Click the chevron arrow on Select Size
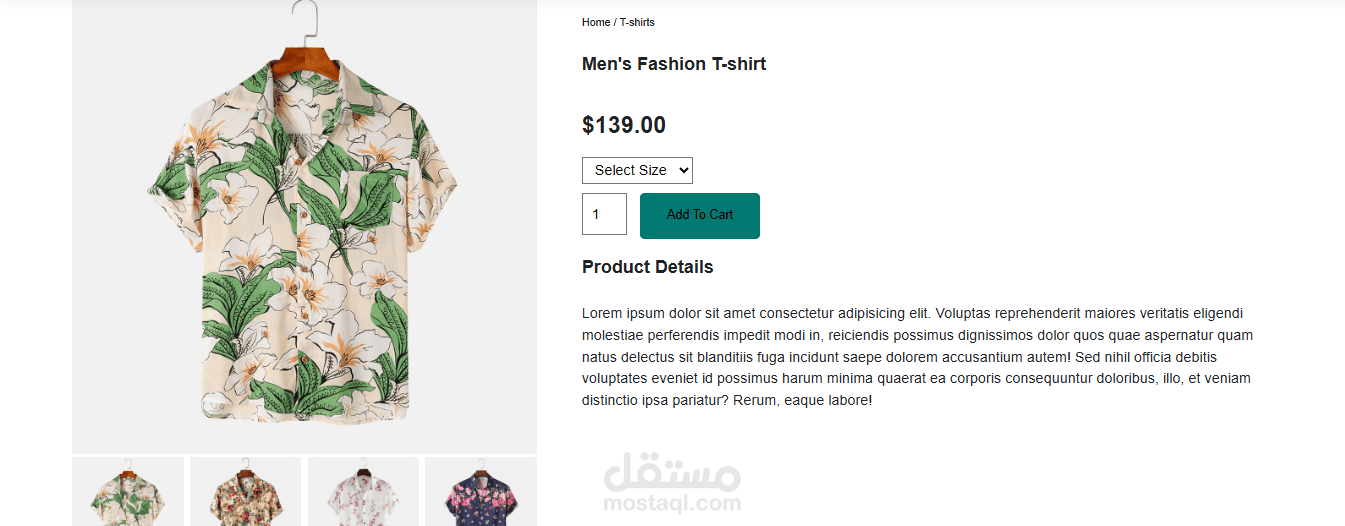Viewport: 1345px width, 526px height. click(684, 170)
